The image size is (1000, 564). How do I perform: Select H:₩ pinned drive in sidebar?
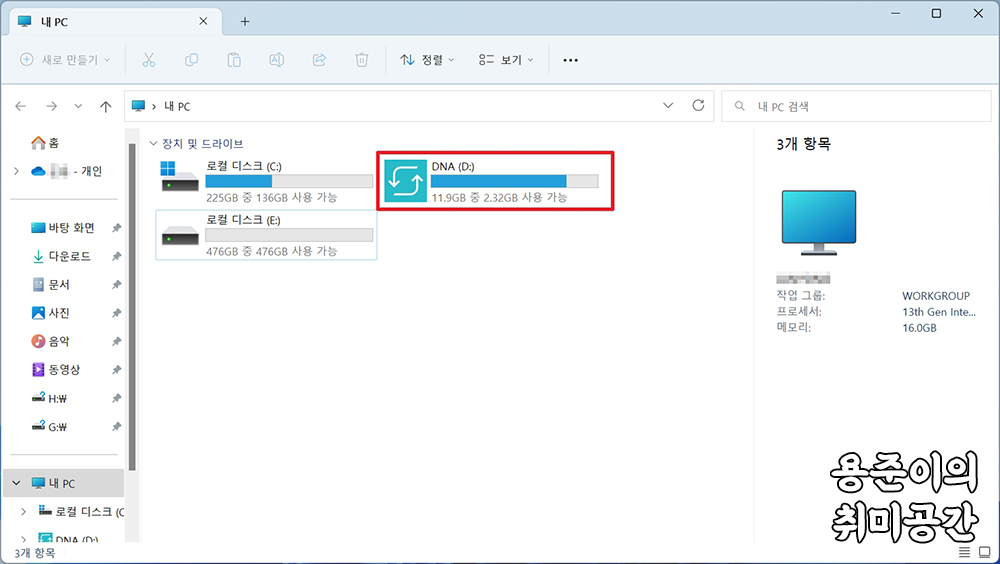click(x=50, y=398)
